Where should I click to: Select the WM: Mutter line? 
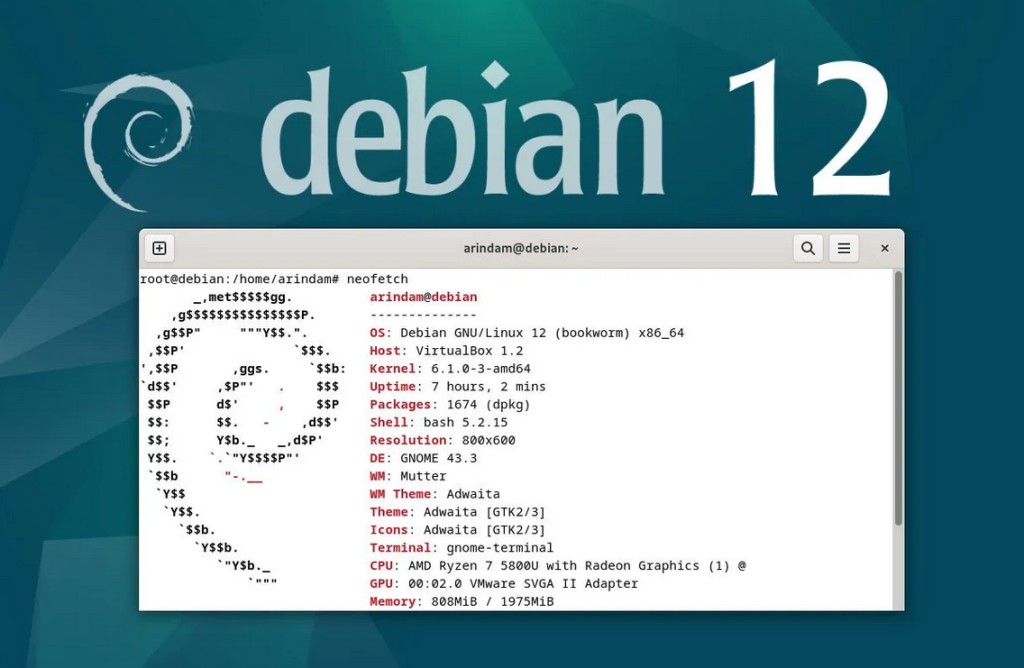[408, 476]
